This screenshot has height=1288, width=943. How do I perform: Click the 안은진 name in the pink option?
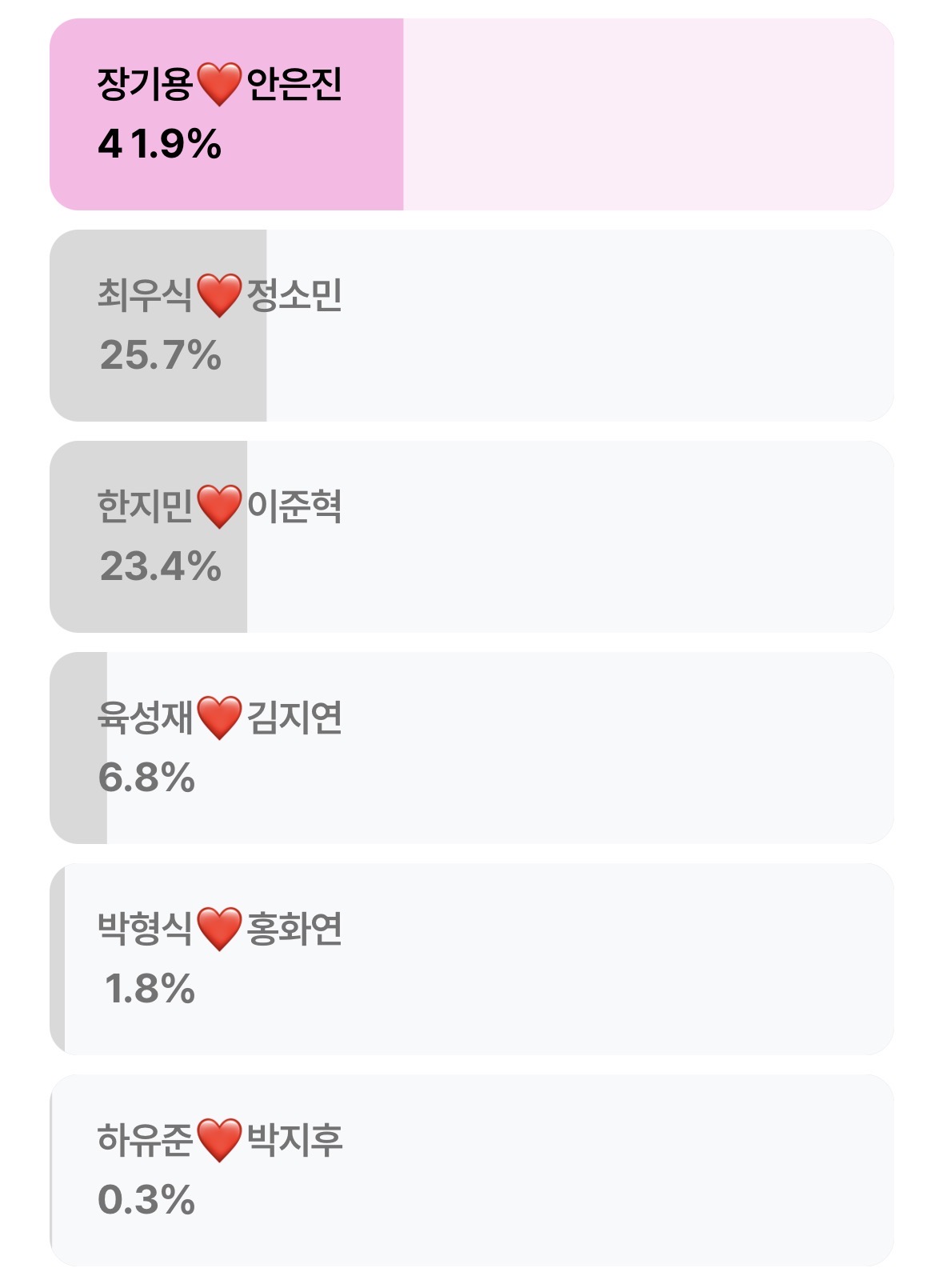tap(294, 84)
